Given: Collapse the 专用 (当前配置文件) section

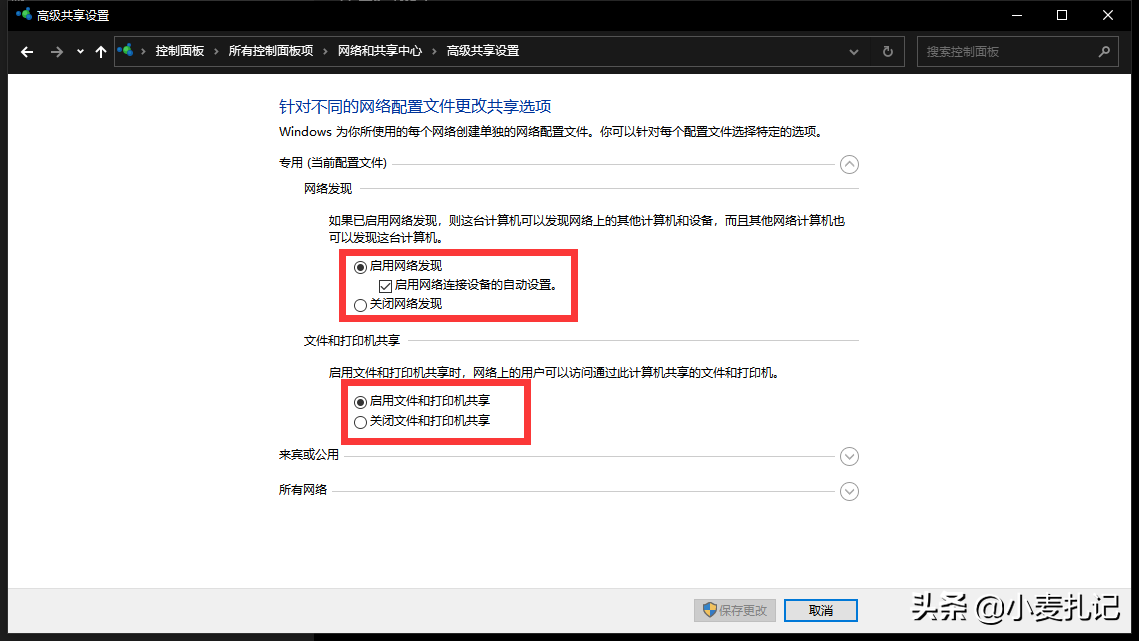Looking at the screenshot, I should pos(849,164).
